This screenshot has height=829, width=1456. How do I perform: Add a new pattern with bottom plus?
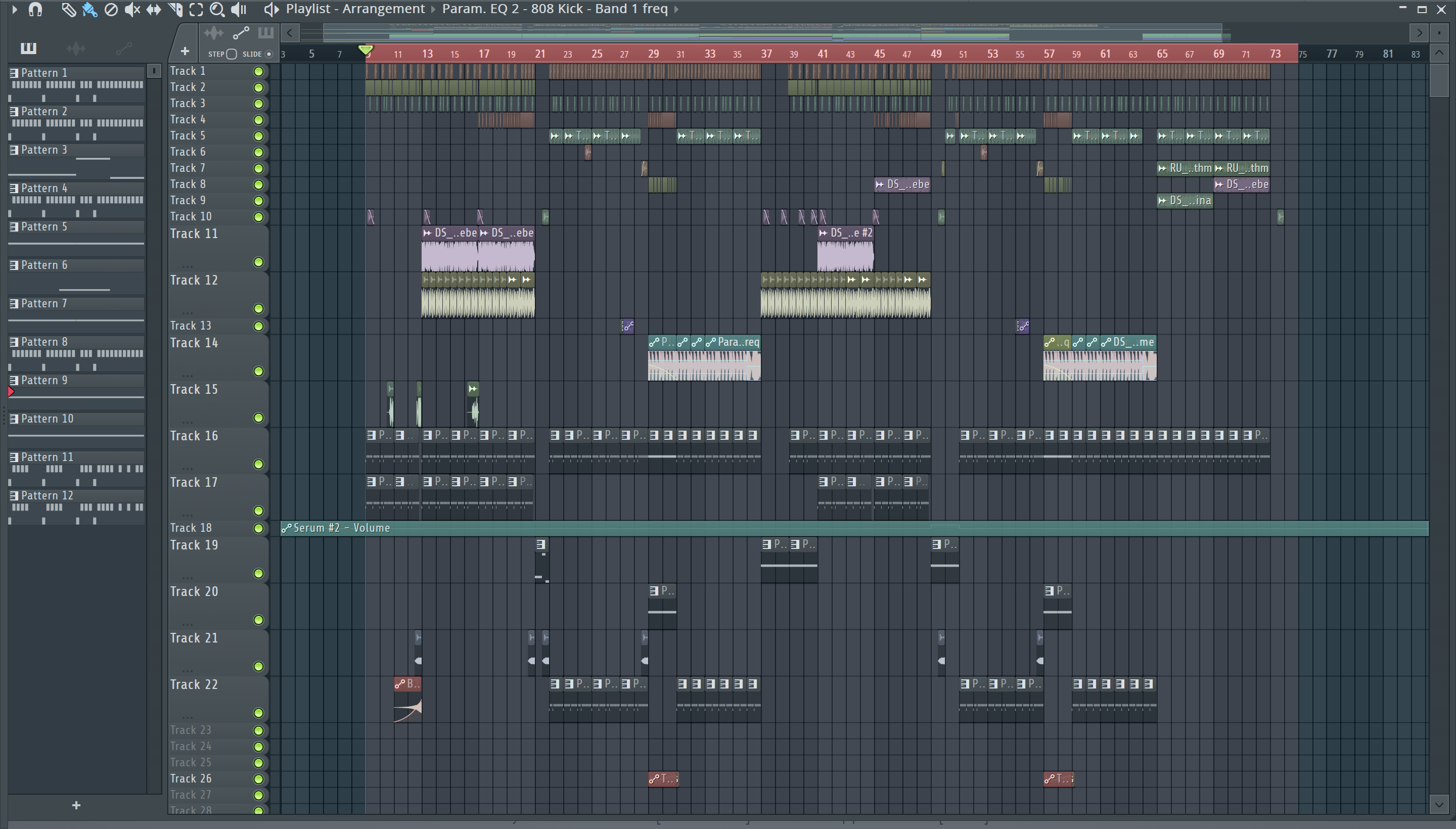76,805
